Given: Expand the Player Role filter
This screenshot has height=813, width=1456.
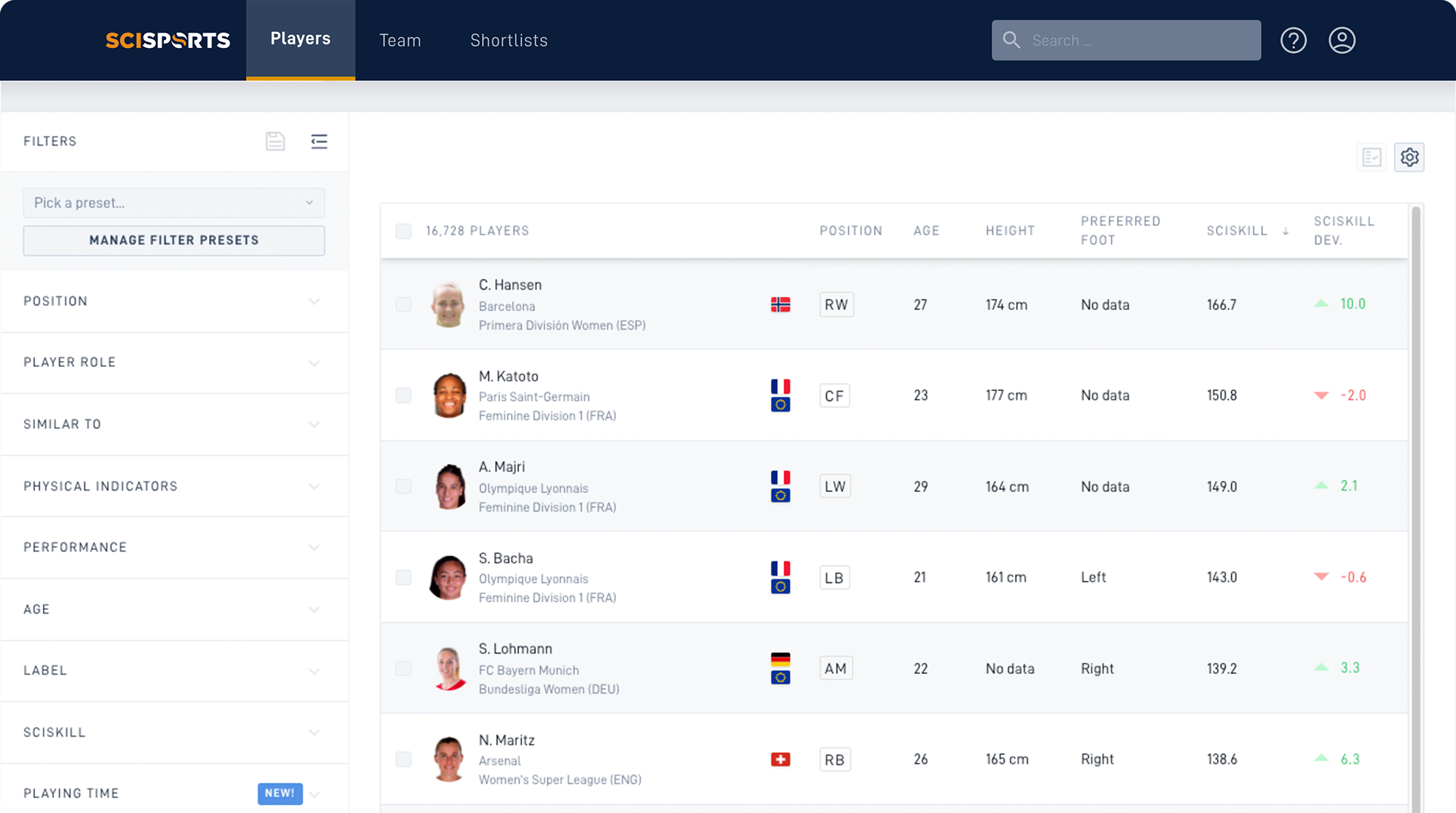Looking at the screenshot, I should (175, 362).
